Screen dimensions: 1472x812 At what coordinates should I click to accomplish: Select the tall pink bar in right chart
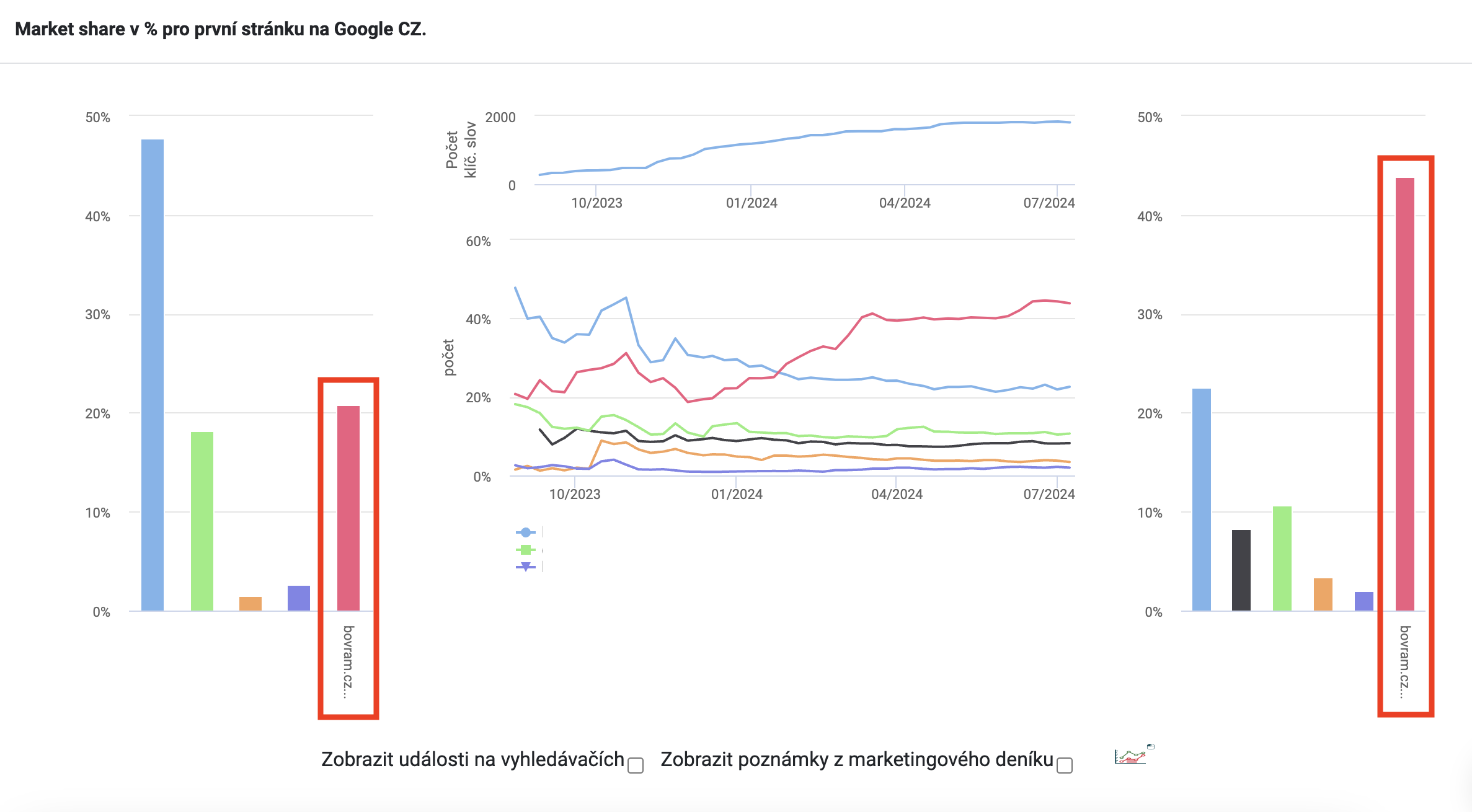tap(1405, 394)
